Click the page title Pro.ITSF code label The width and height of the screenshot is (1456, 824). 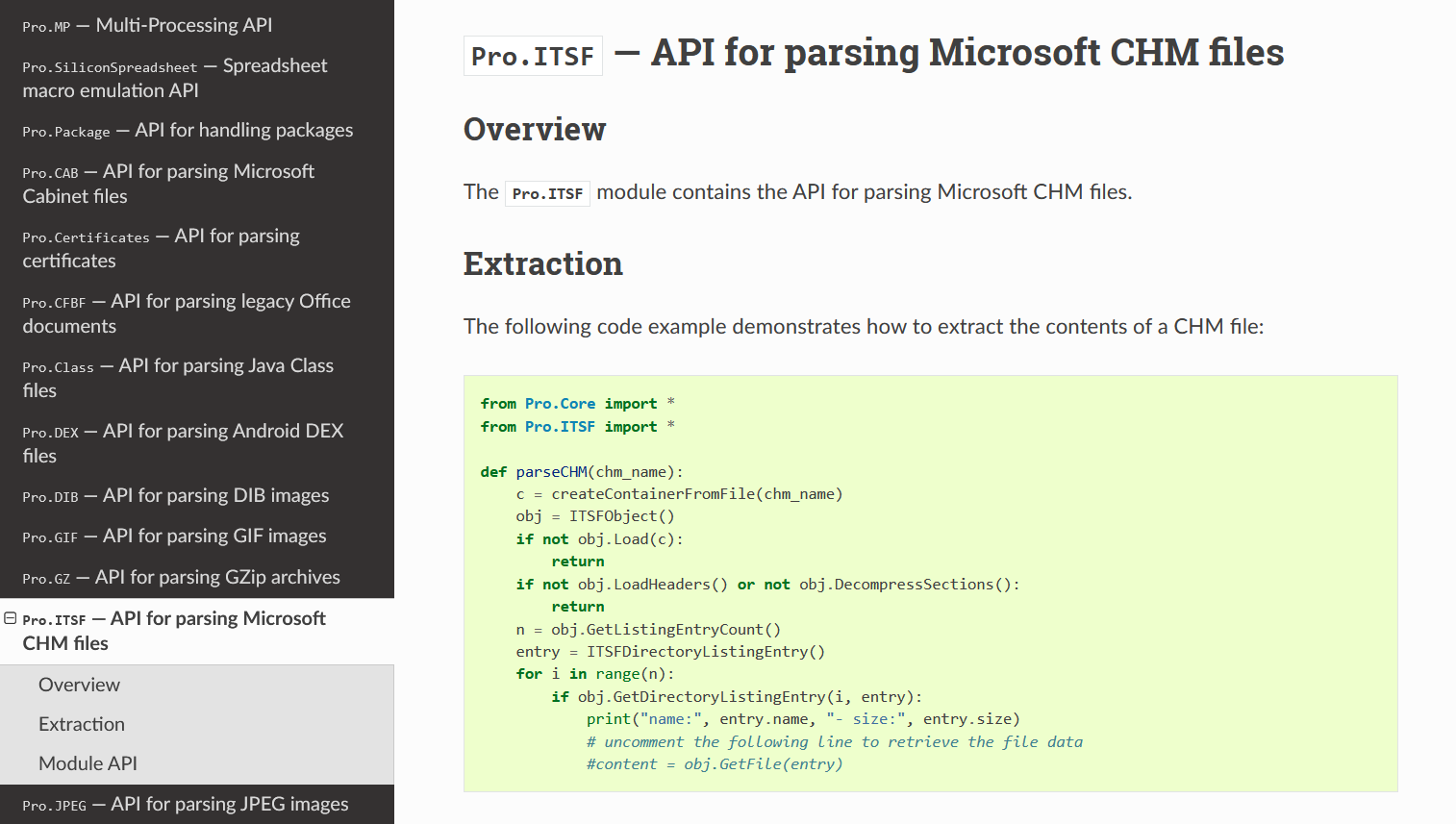click(x=533, y=56)
